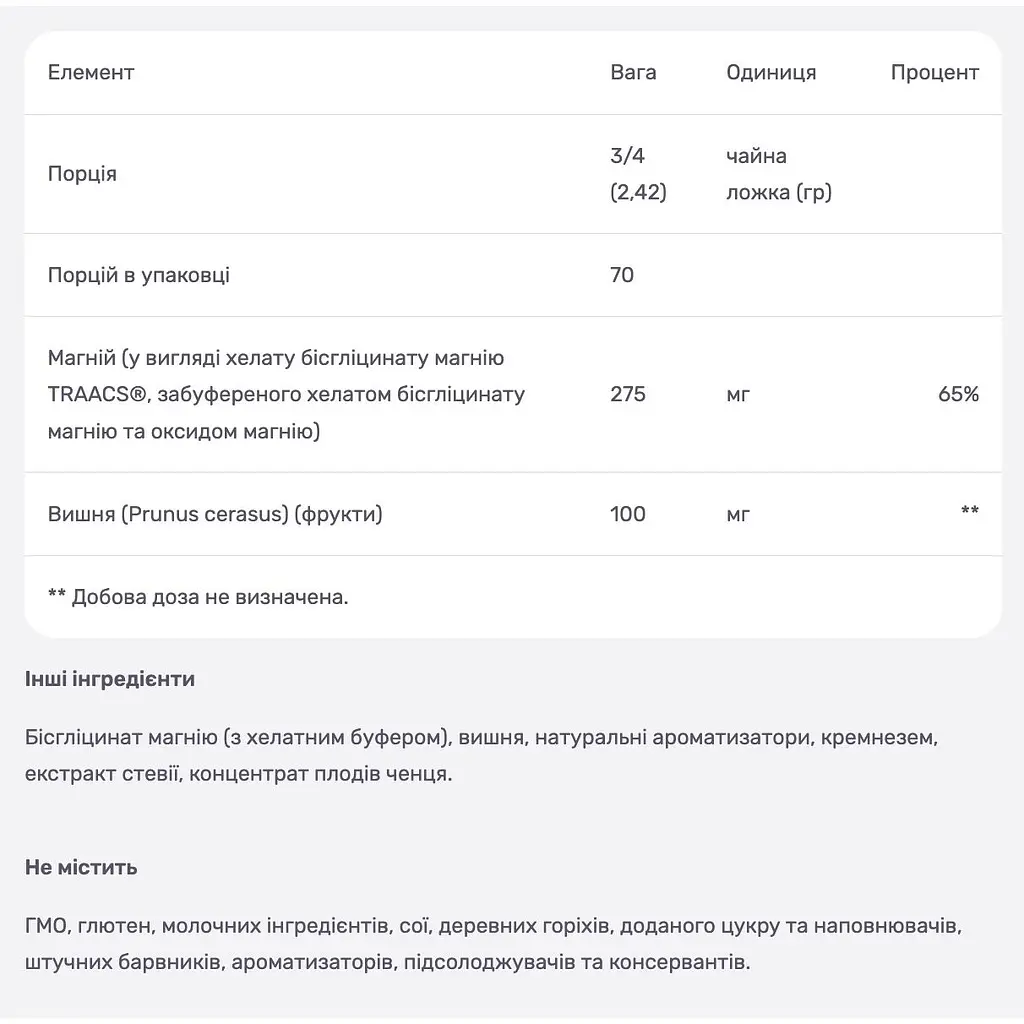Viewport: 1024px width, 1024px height.
Task: Select the 'Порція' row label
Action: pos(82,174)
